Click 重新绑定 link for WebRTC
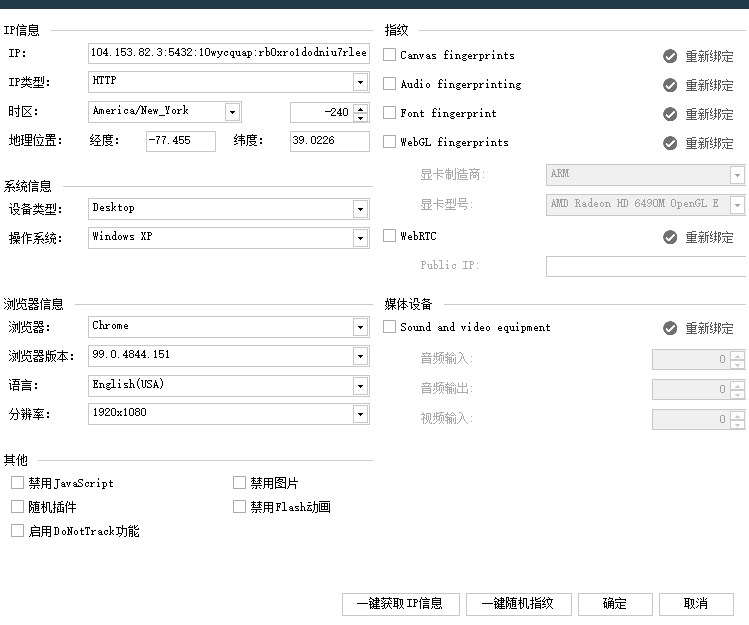The width and height of the screenshot is (749, 625). click(x=709, y=237)
